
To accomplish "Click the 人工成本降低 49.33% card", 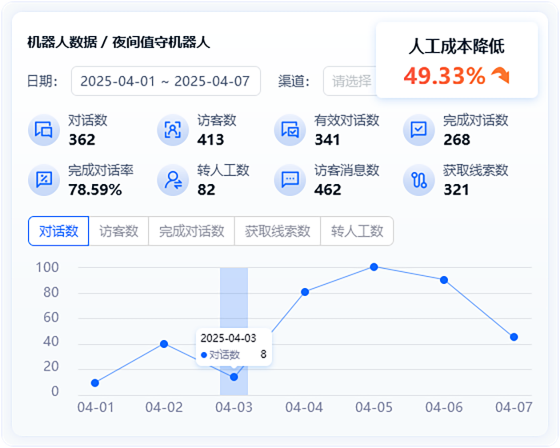I will tap(457, 60).
